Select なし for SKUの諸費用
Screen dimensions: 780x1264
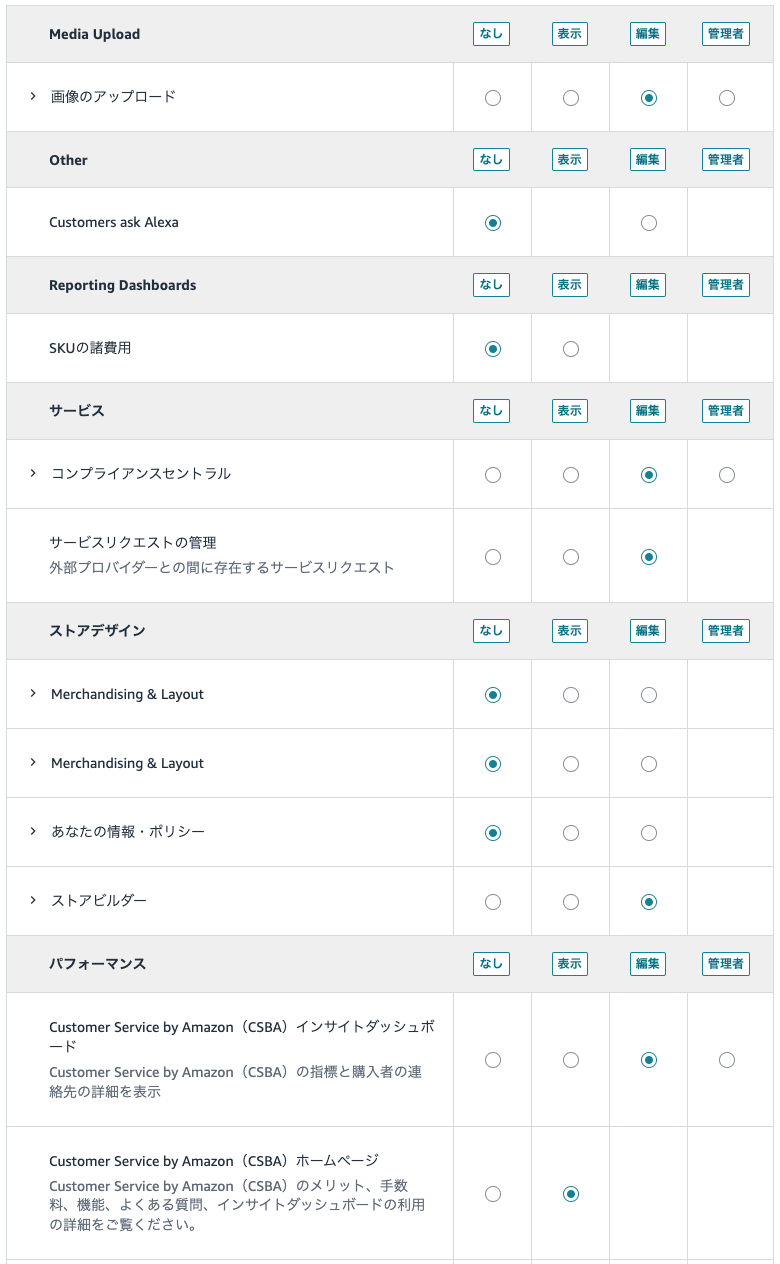point(492,349)
